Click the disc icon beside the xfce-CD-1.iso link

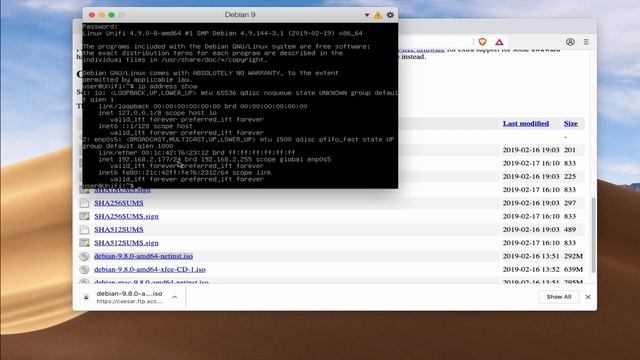point(84,269)
